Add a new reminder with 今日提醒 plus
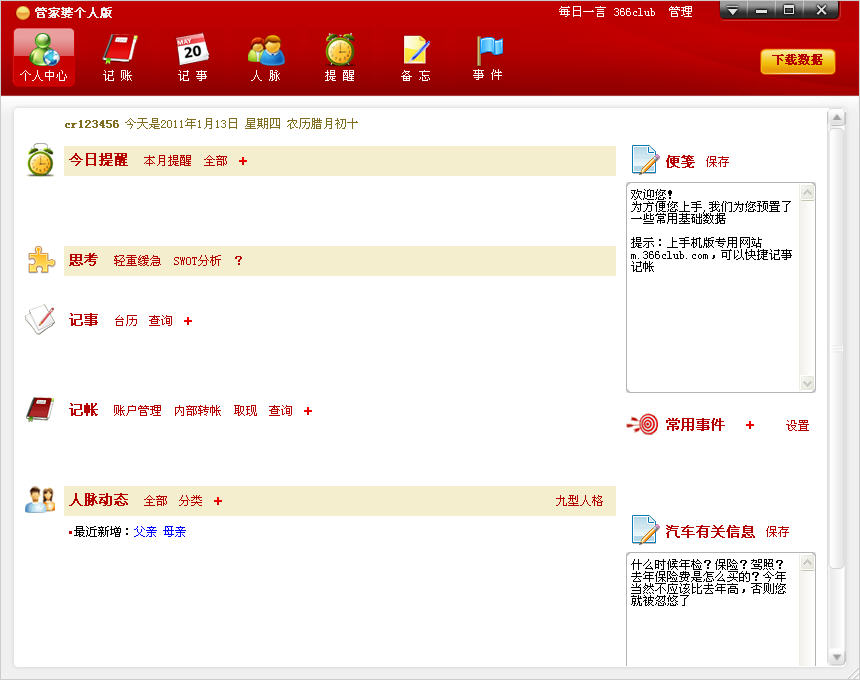The image size is (860, 680). [x=243, y=161]
